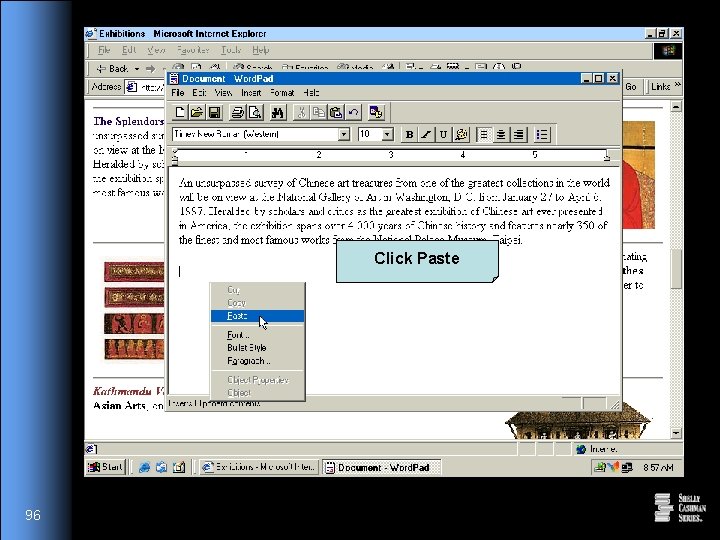Click Explorer page scrollbar up arrow
Image resolution: width=720 pixels, height=540 pixels.
(x=676, y=107)
